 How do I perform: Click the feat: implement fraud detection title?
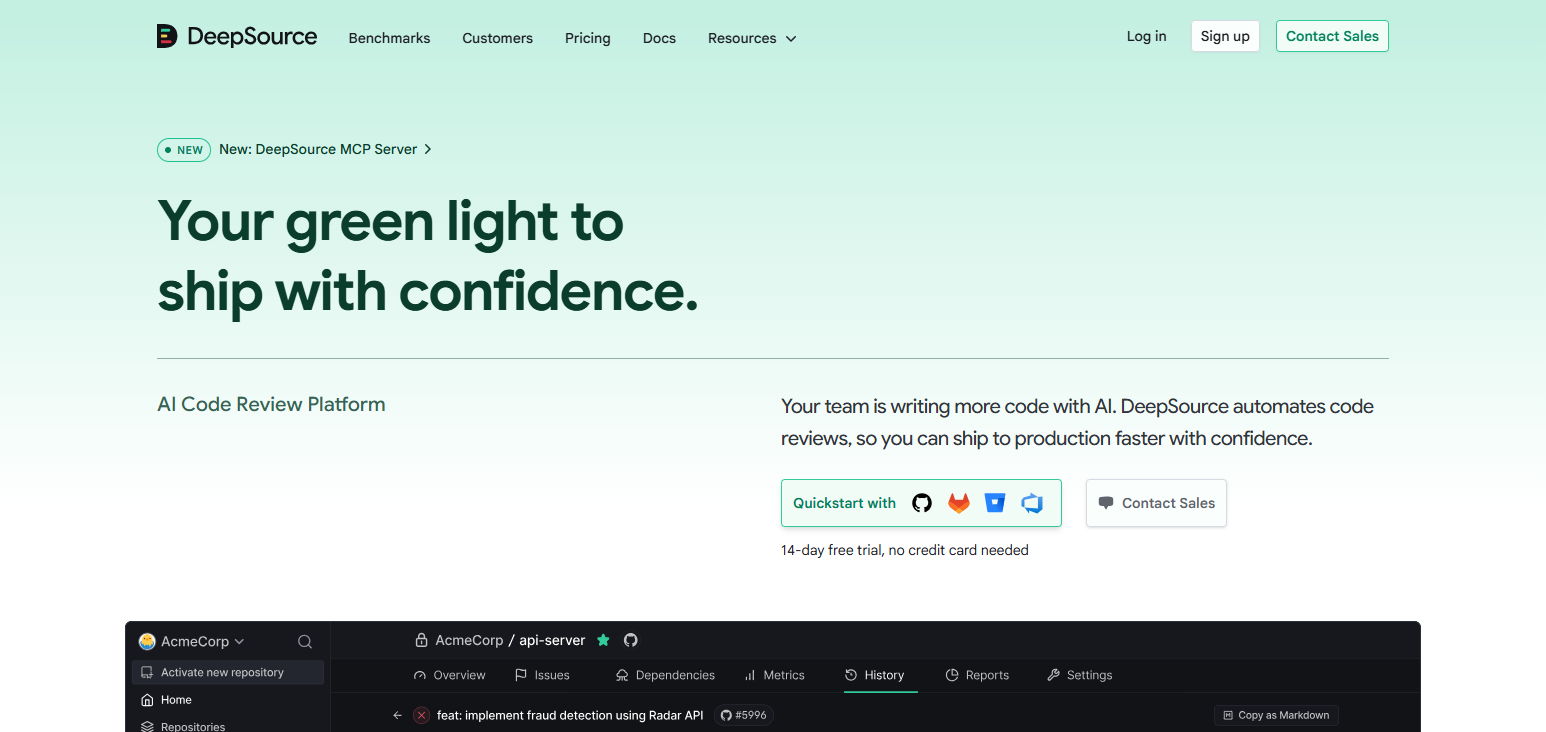(570, 715)
